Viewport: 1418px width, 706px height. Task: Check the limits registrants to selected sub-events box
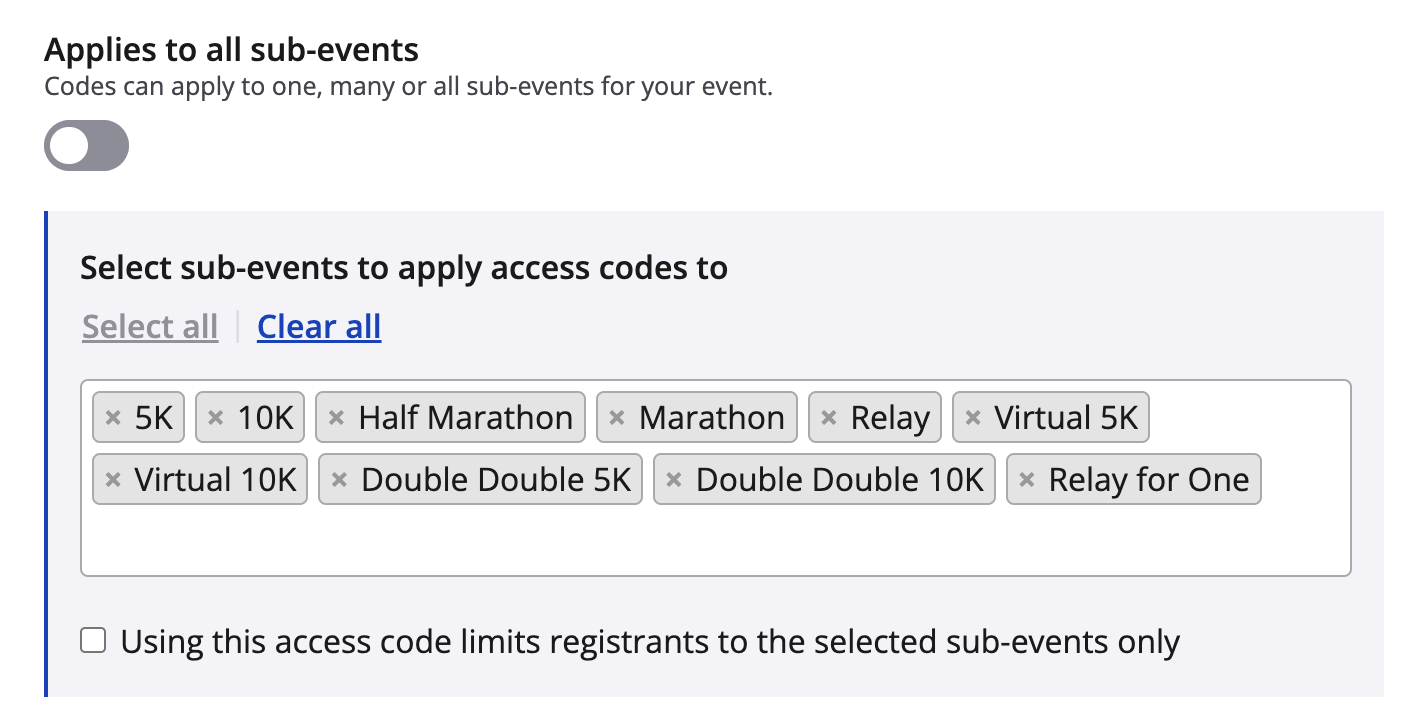93,641
